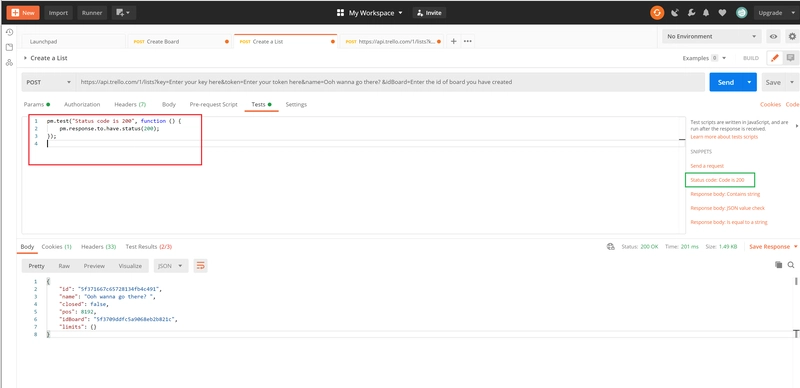
Task: Click the Import button
Action: click(58, 13)
